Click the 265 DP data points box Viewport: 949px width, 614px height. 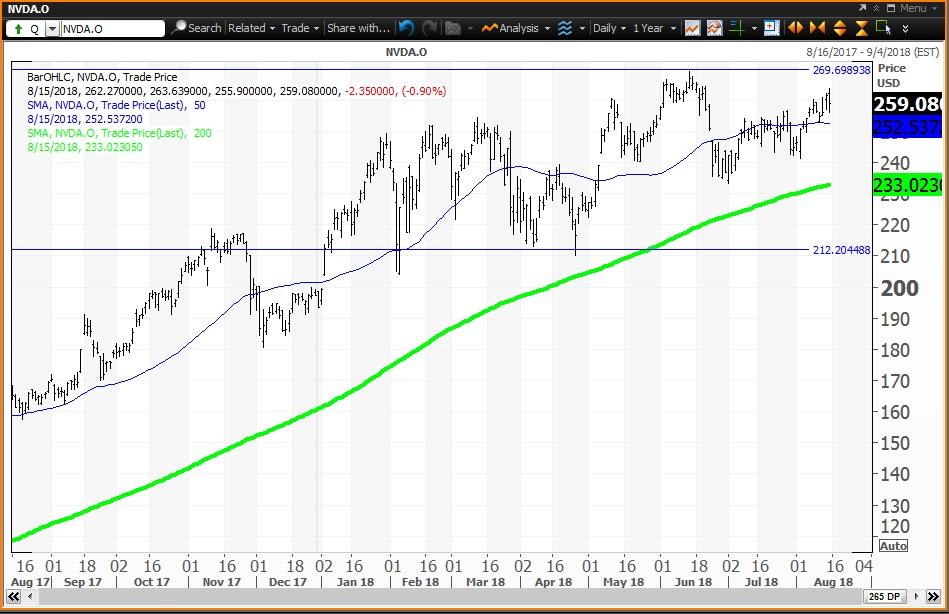pyautogui.click(x=885, y=596)
